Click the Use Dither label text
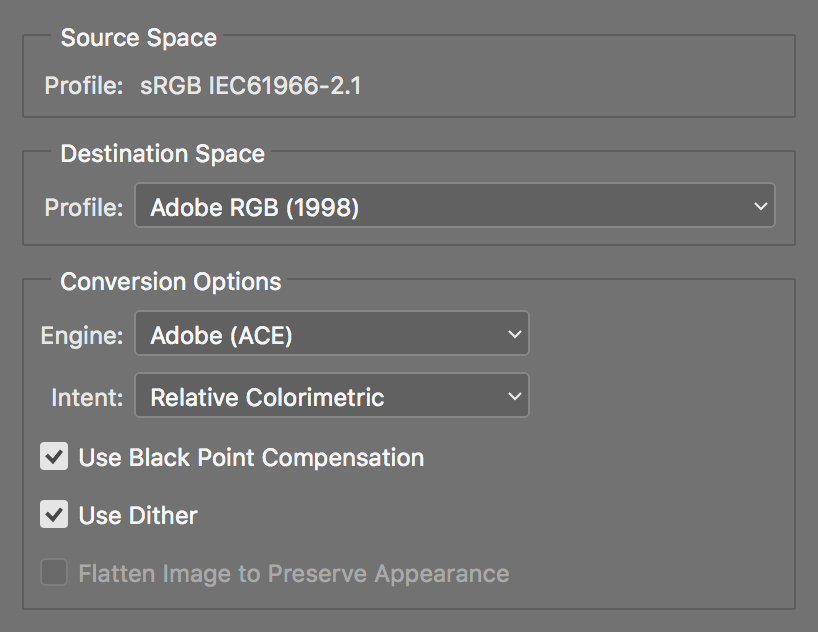 click(x=138, y=516)
